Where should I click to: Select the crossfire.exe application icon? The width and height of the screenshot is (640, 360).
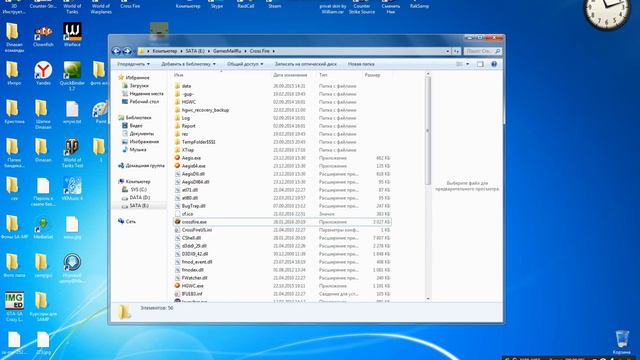(177, 222)
